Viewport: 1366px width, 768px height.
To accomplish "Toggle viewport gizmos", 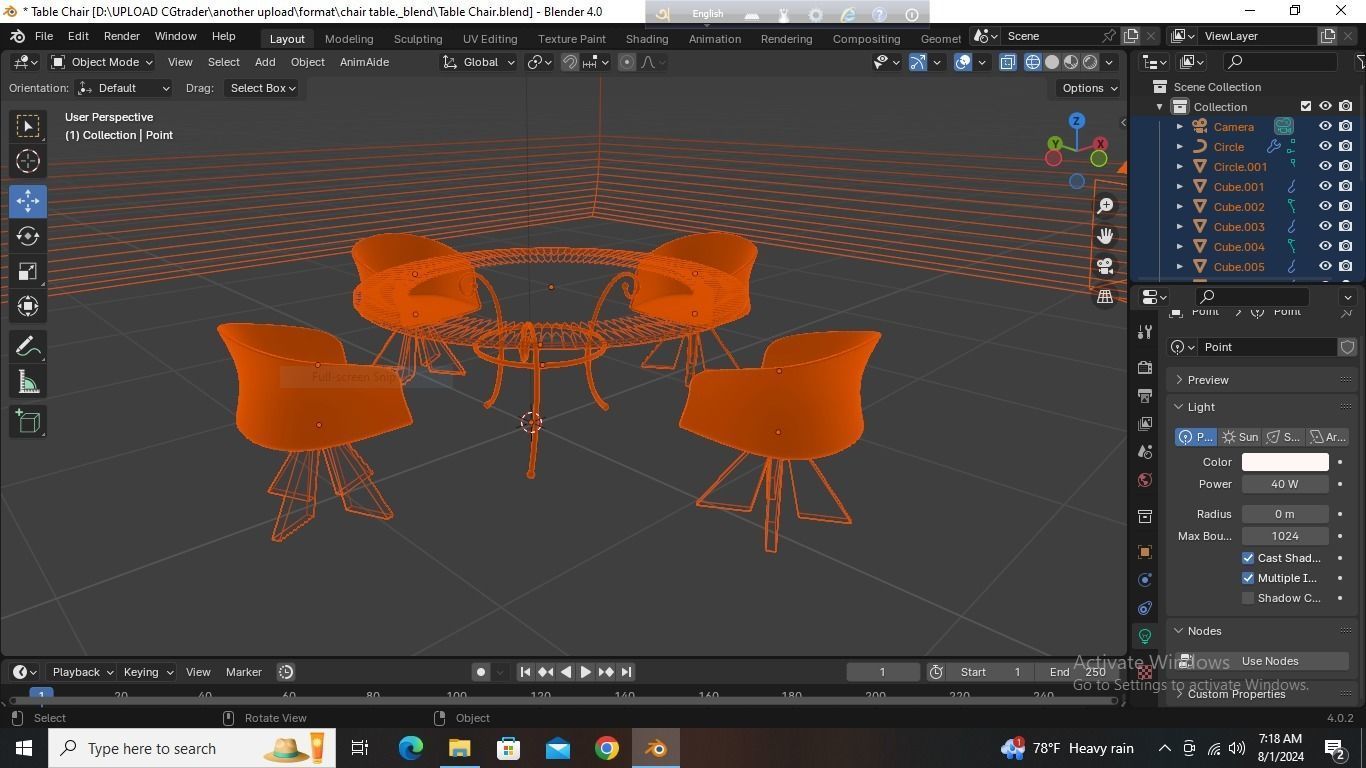I will pyautogui.click(x=917, y=62).
